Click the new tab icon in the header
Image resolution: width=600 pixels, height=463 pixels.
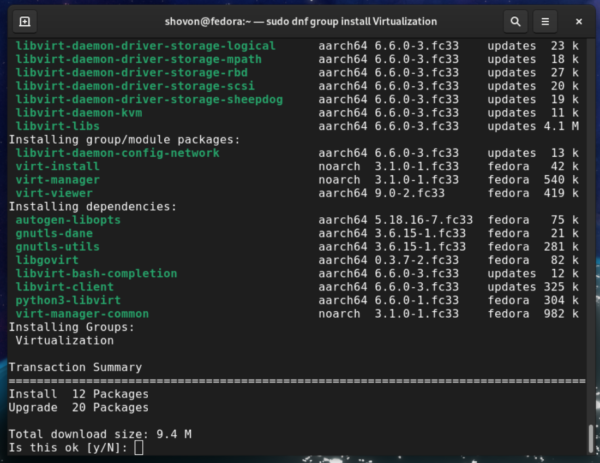25,20
